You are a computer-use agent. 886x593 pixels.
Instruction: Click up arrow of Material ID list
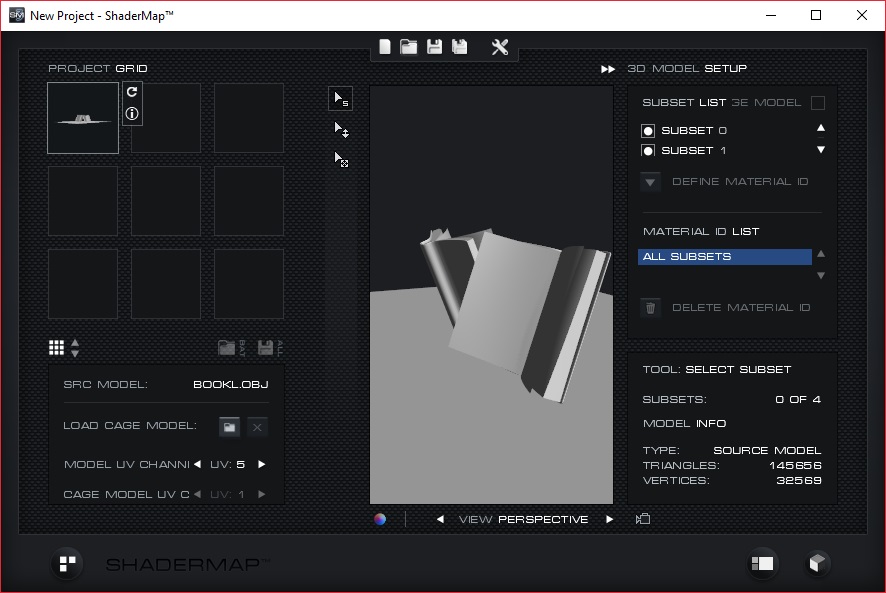821,254
